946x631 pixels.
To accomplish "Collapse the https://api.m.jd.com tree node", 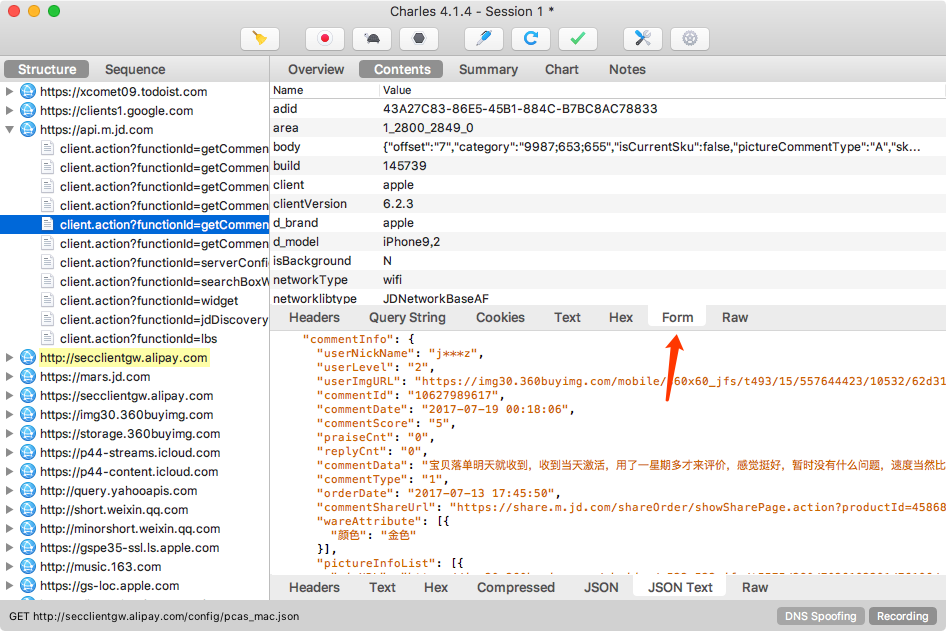I will [x=10, y=130].
